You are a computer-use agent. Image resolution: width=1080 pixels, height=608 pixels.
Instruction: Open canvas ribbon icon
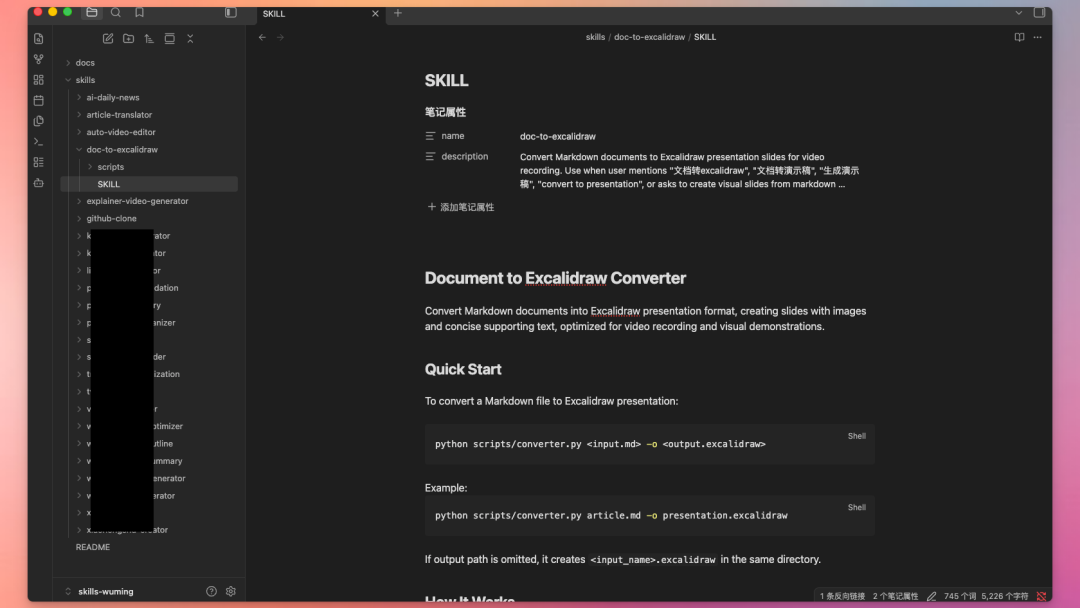tap(39, 80)
